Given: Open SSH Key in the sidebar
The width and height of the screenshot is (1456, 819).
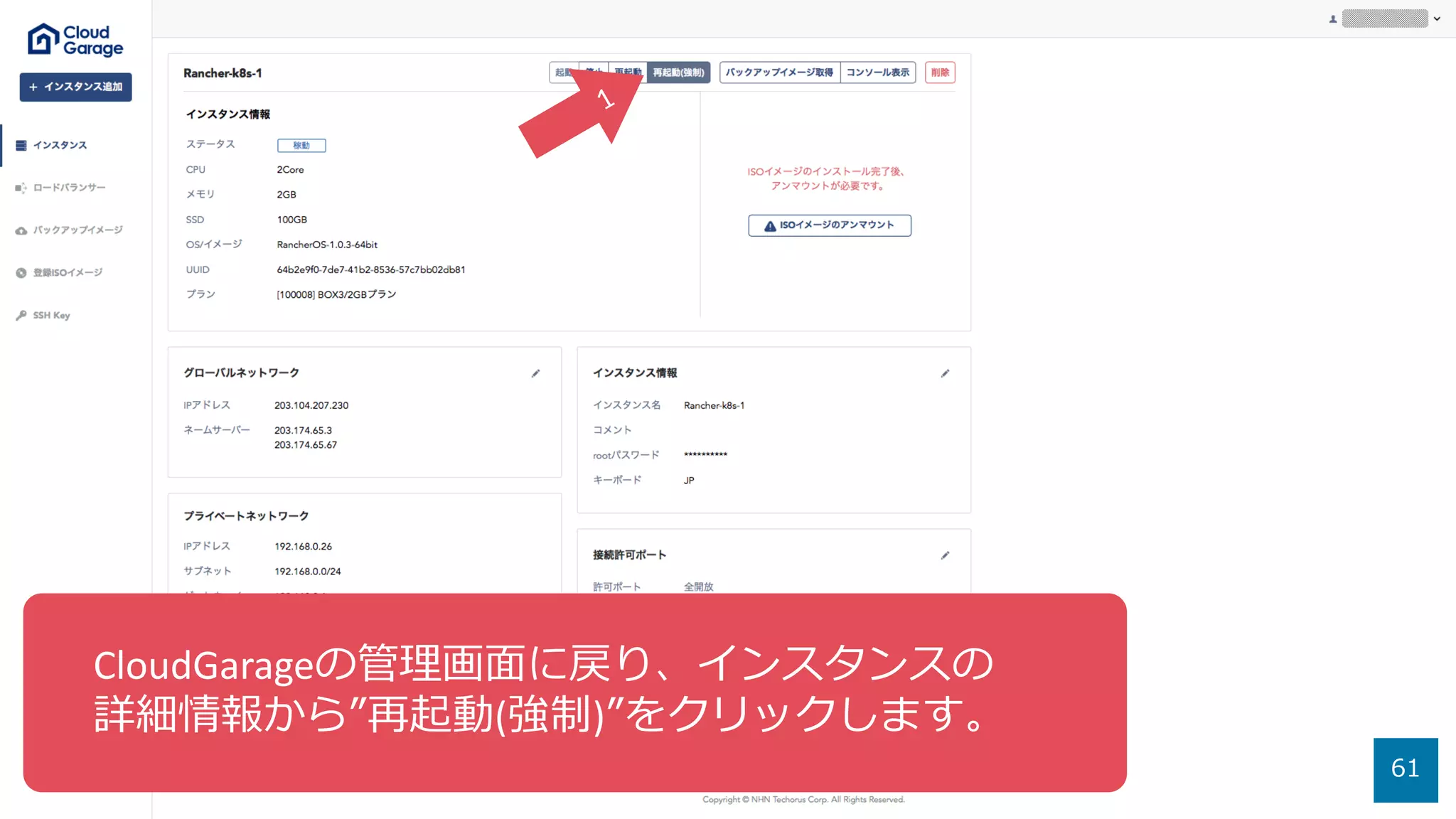Looking at the screenshot, I should pyautogui.click(x=51, y=316).
